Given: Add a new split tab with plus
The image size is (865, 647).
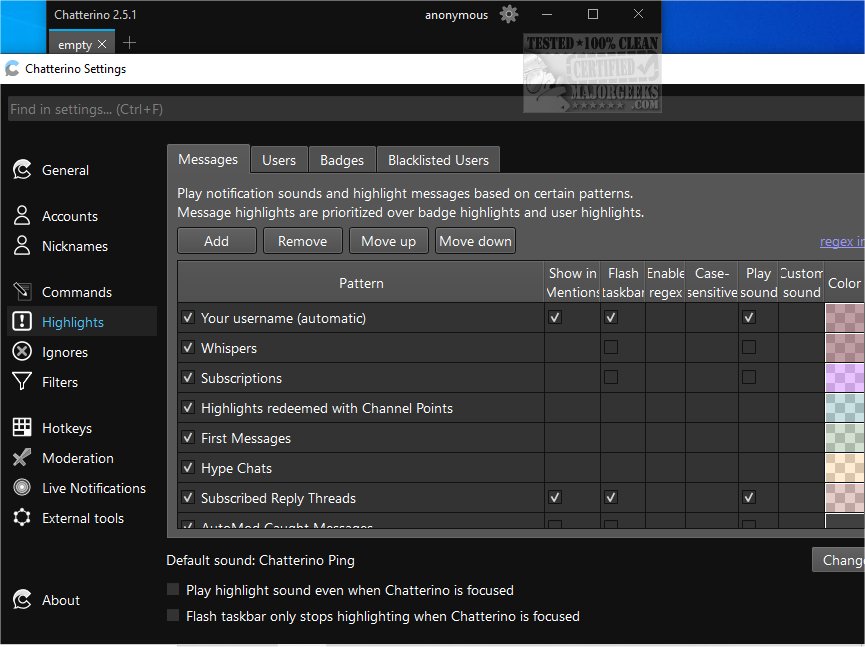Looking at the screenshot, I should (129, 43).
